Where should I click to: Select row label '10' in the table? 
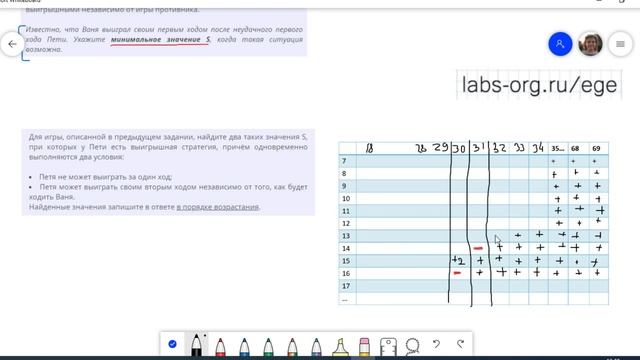346,199
